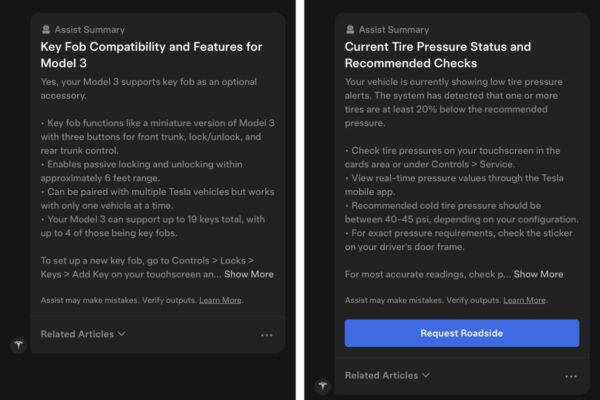Tap the Tesla logo avatar beside Tire Pressure card
Viewport: 600px width, 400px height.
(323, 386)
